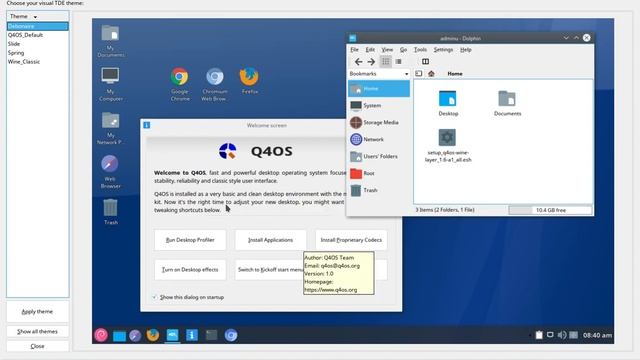Select Trash bookmark in Dolphin sidebar
Screen dimensions: 640x360
379,190
